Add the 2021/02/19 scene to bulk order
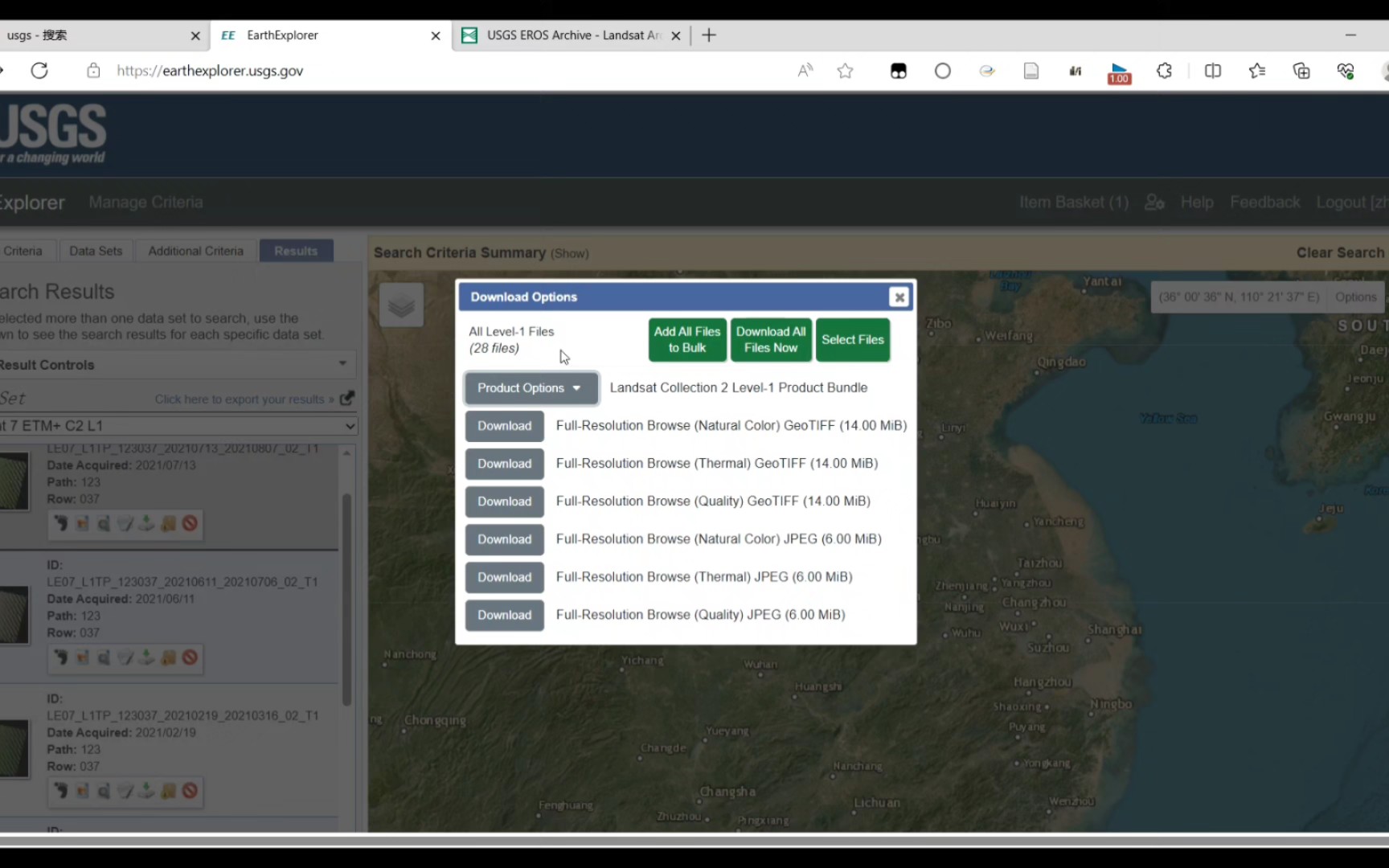The height and width of the screenshot is (868, 1389). [x=168, y=791]
